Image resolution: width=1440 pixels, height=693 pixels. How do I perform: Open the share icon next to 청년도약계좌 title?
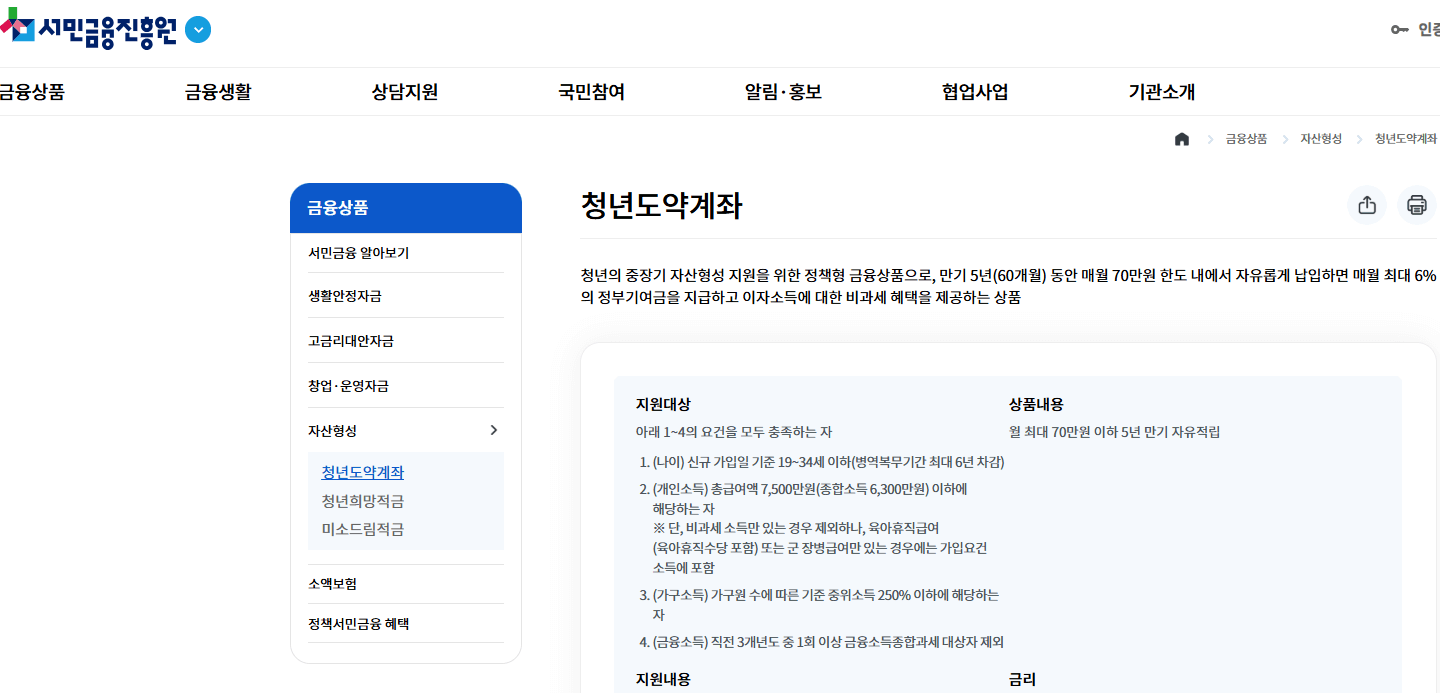tap(1367, 205)
